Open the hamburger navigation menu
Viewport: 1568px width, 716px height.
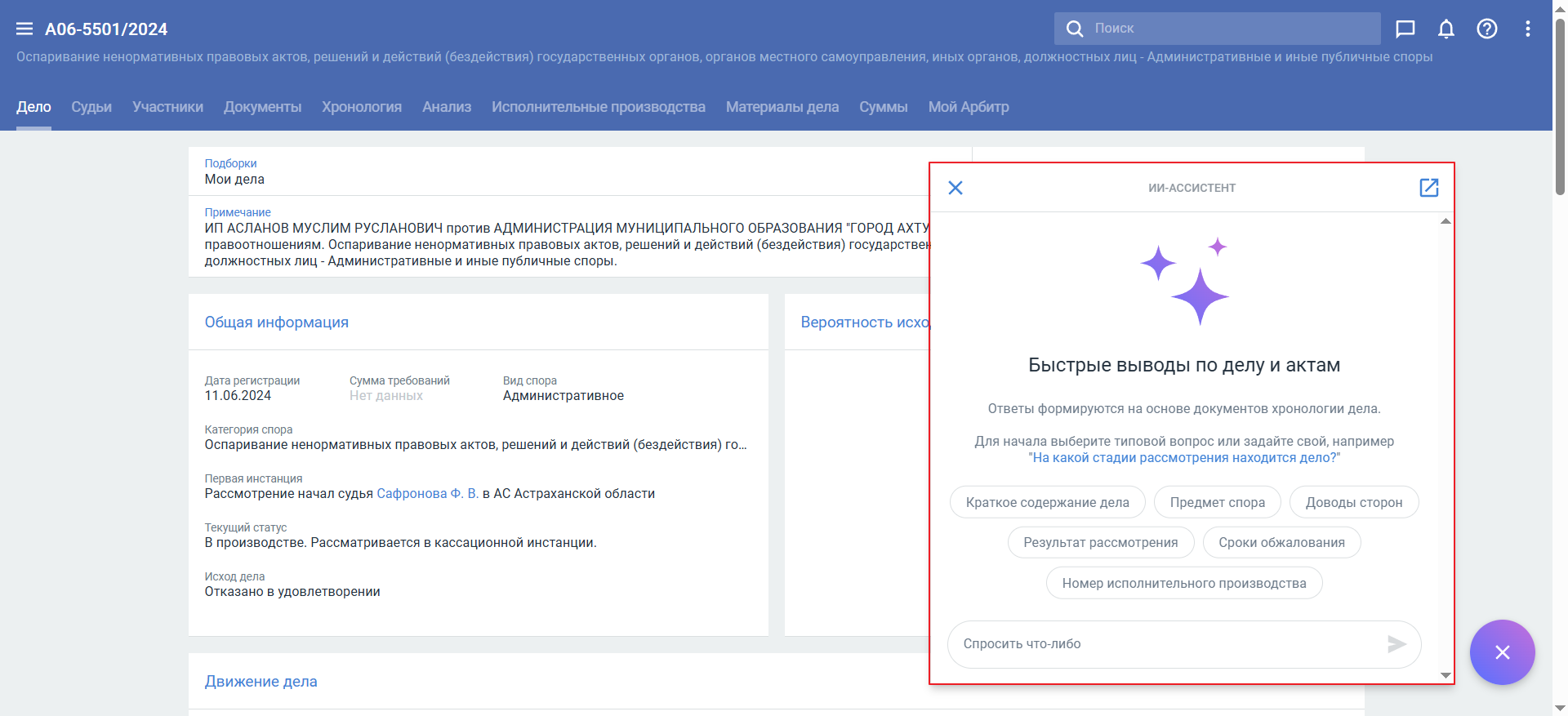[x=24, y=29]
